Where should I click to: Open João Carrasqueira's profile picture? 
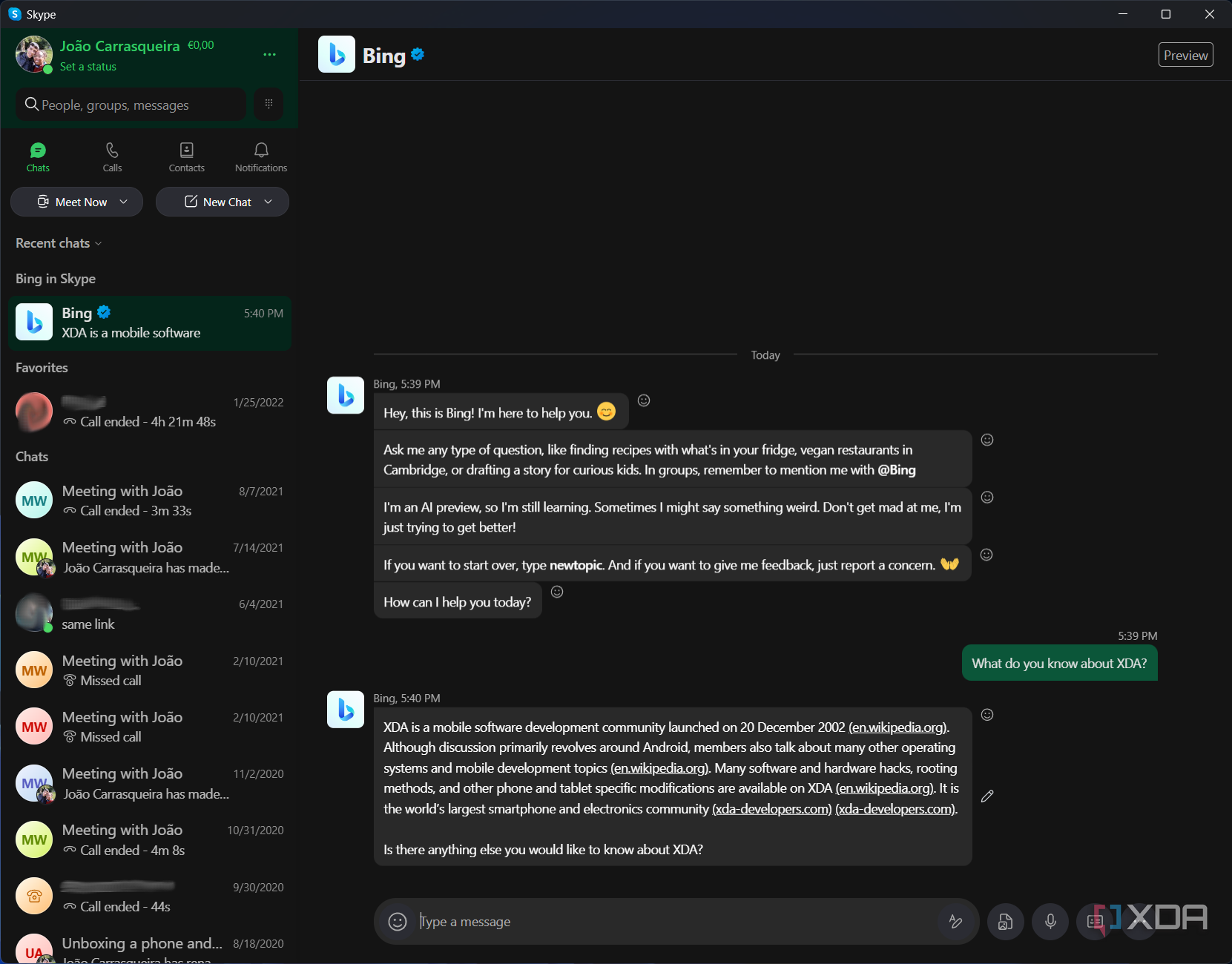(x=33, y=54)
